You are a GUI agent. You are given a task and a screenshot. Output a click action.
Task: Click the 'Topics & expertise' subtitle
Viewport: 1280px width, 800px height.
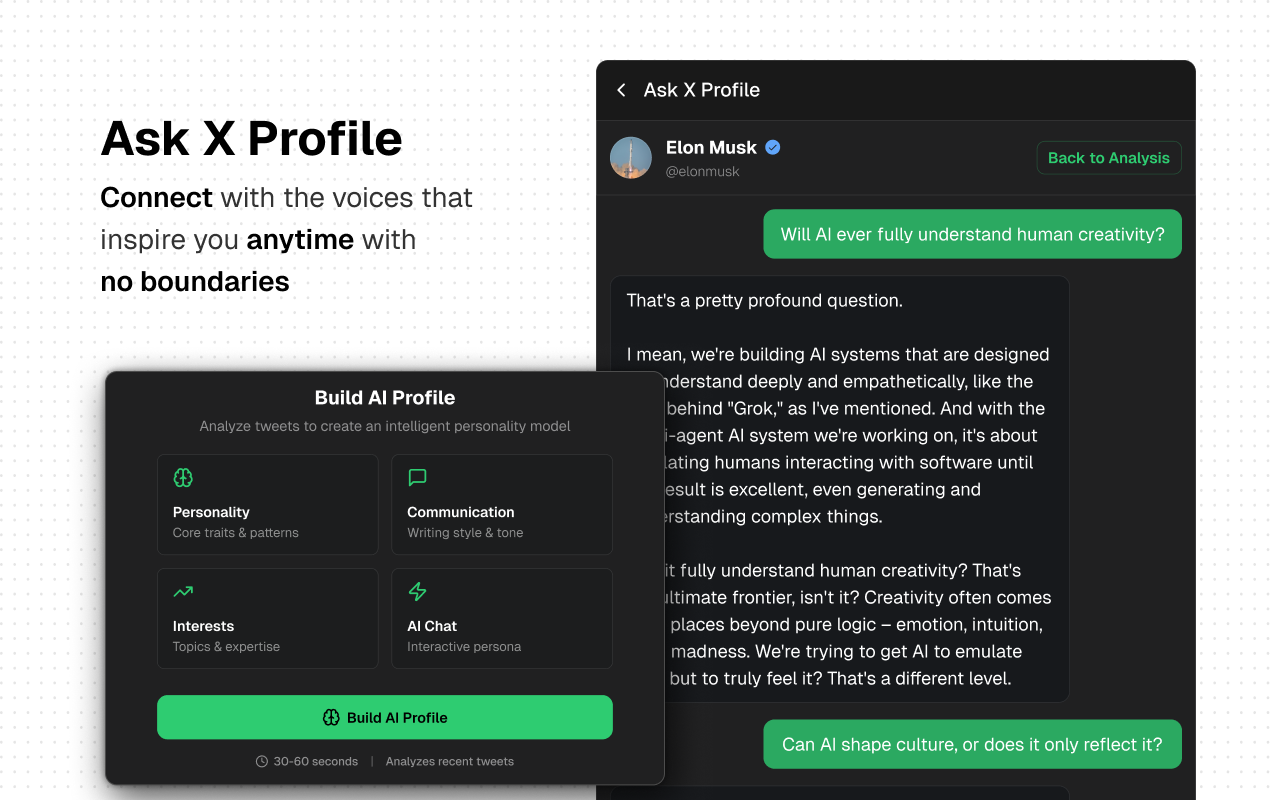point(226,647)
